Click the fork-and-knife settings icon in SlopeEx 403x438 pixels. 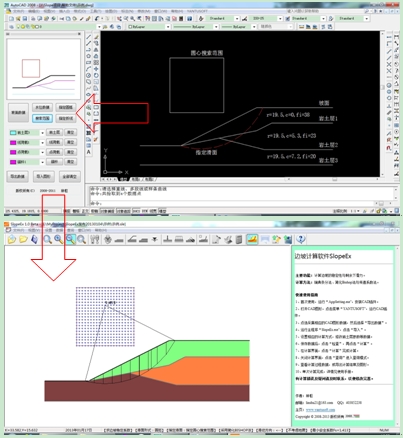click(x=95, y=239)
